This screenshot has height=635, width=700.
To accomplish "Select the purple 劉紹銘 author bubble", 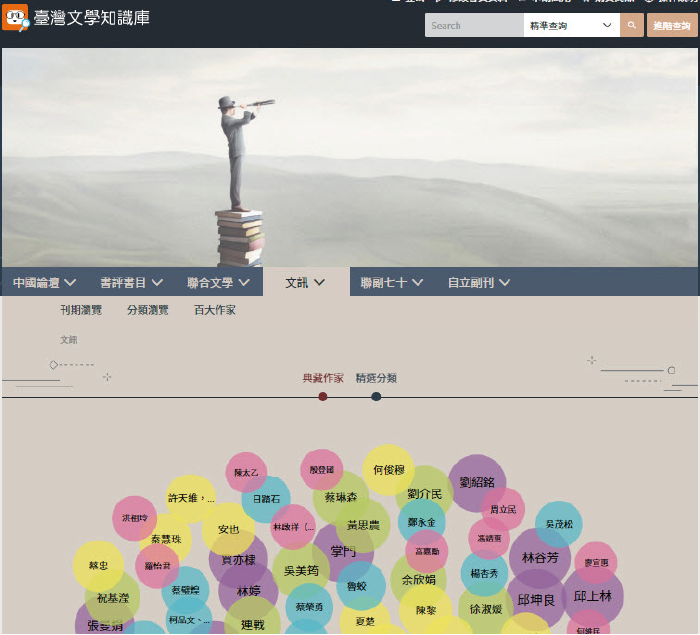I will (x=477, y=483).
